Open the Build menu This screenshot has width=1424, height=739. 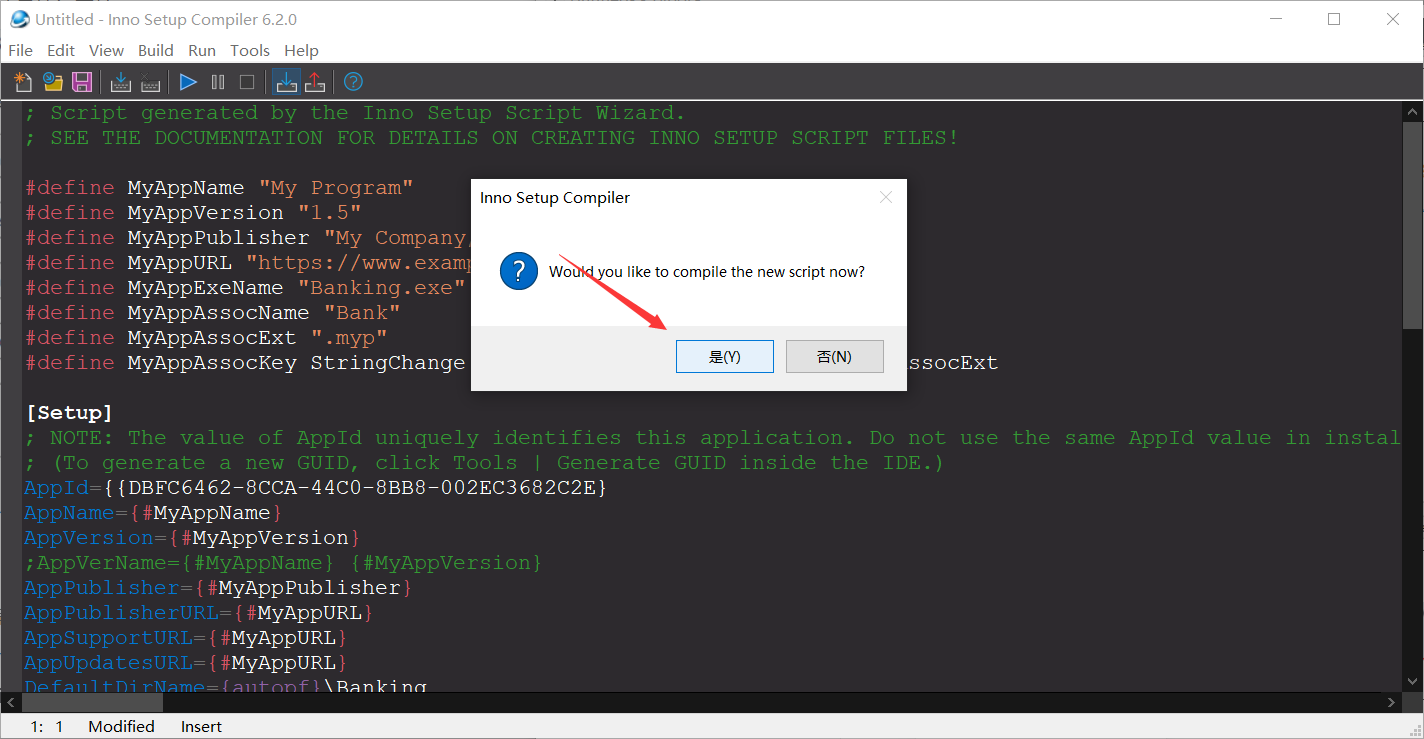tap(156, 50)
